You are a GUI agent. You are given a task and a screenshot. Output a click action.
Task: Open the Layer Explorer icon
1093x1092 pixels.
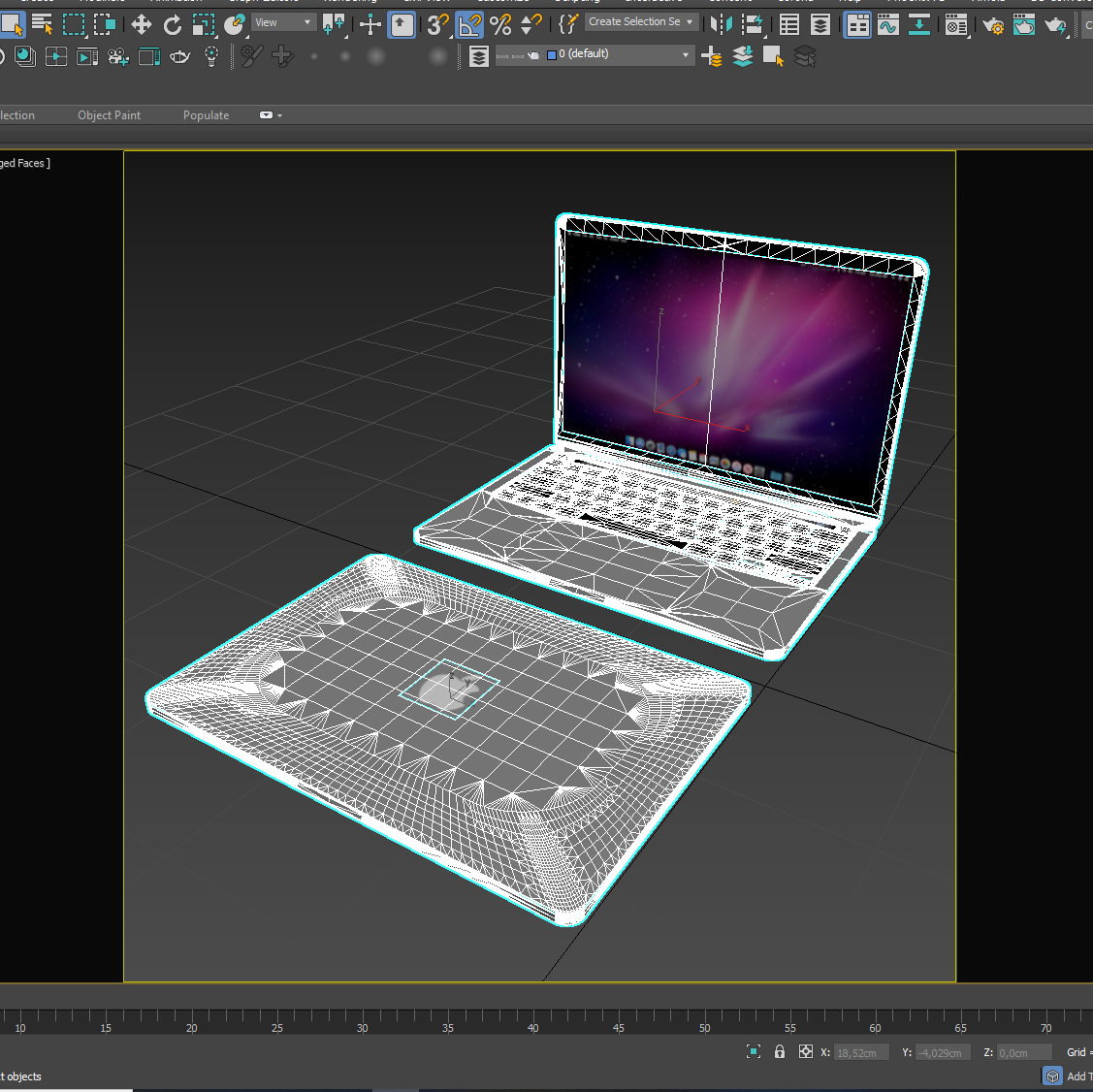[x=479, y=57]
